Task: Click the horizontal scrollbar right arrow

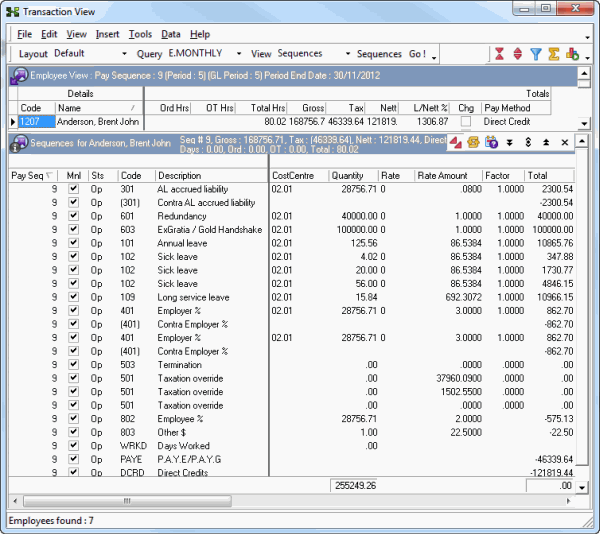Action: pos(568,501)
